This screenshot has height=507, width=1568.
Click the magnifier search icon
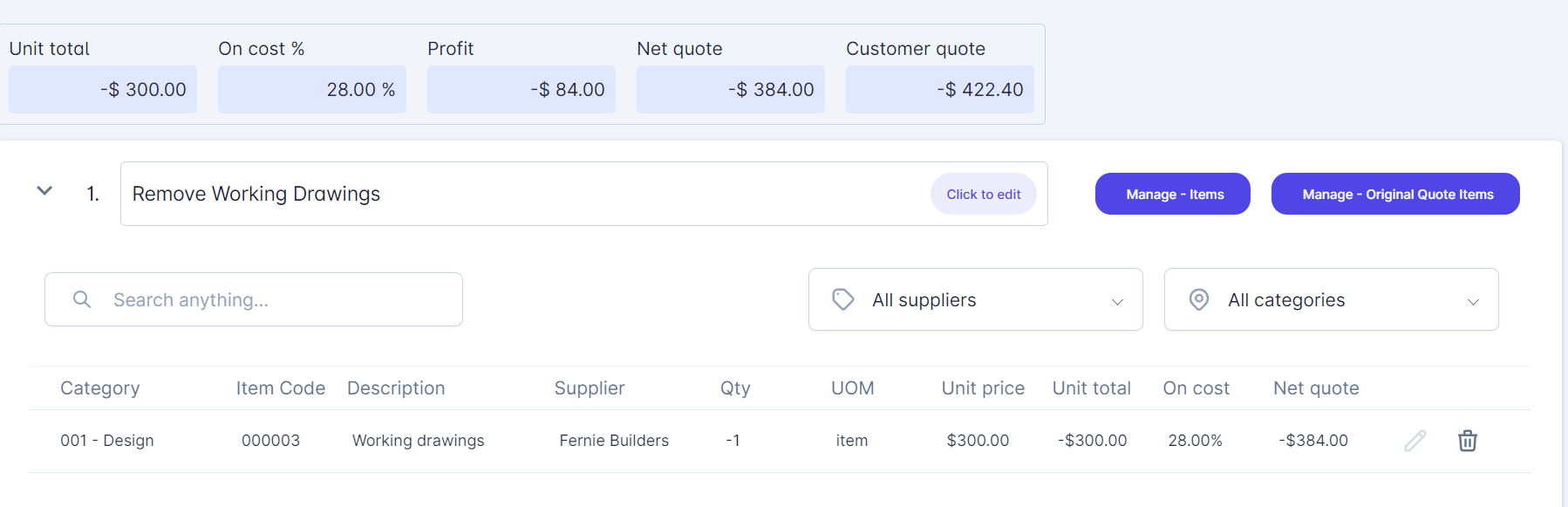tap(82, 299)
